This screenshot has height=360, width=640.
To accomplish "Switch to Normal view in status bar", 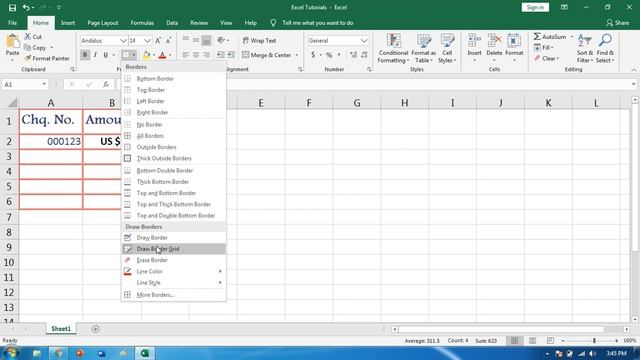I will click(514, 340).
